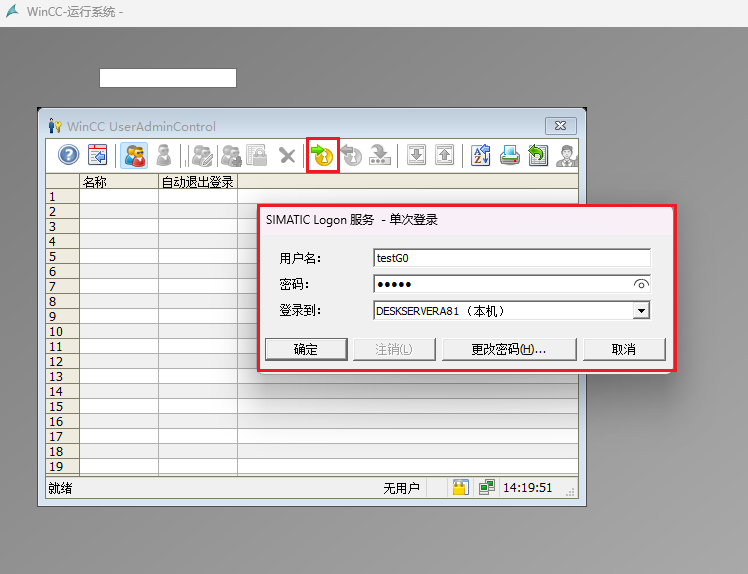This screenshot has width=748, height=574.
Task: Expand the 登录到 dropdown arrow
Action: pyautogui.click(x=641, y=311)
